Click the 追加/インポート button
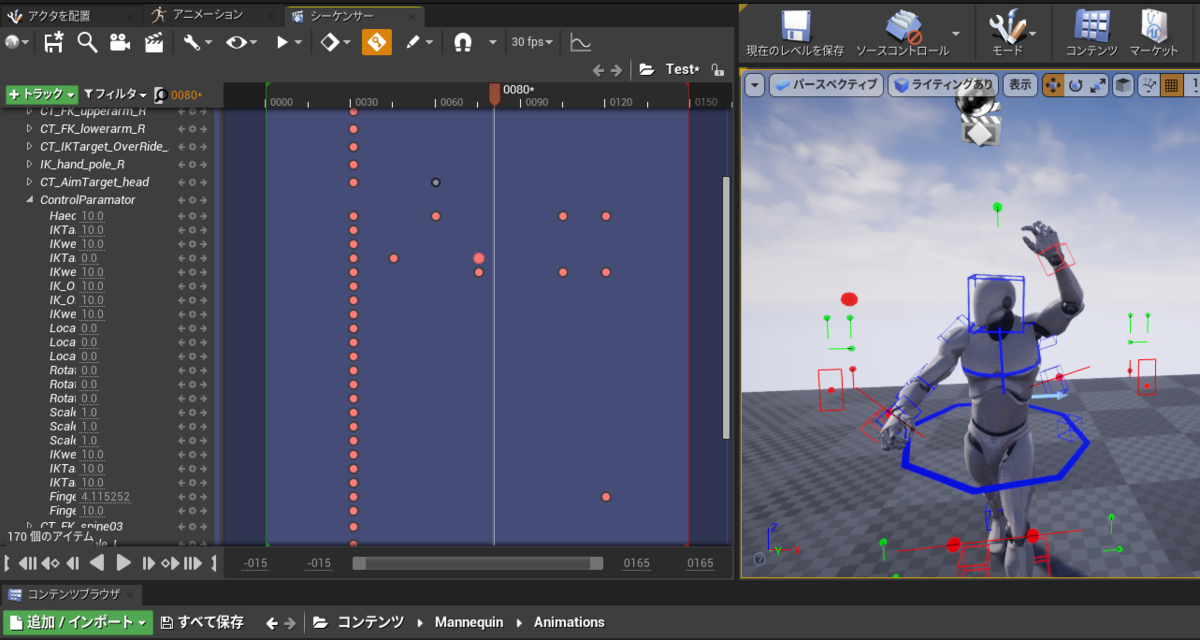Viewport: 1200px width, 640px height. coord(78,622)
